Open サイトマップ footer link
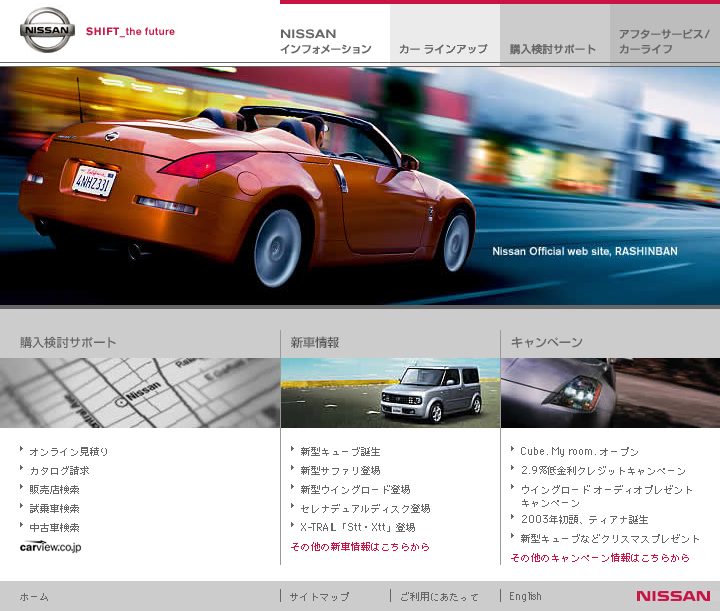This screenshot has width=720, height=611. point(319,596)
